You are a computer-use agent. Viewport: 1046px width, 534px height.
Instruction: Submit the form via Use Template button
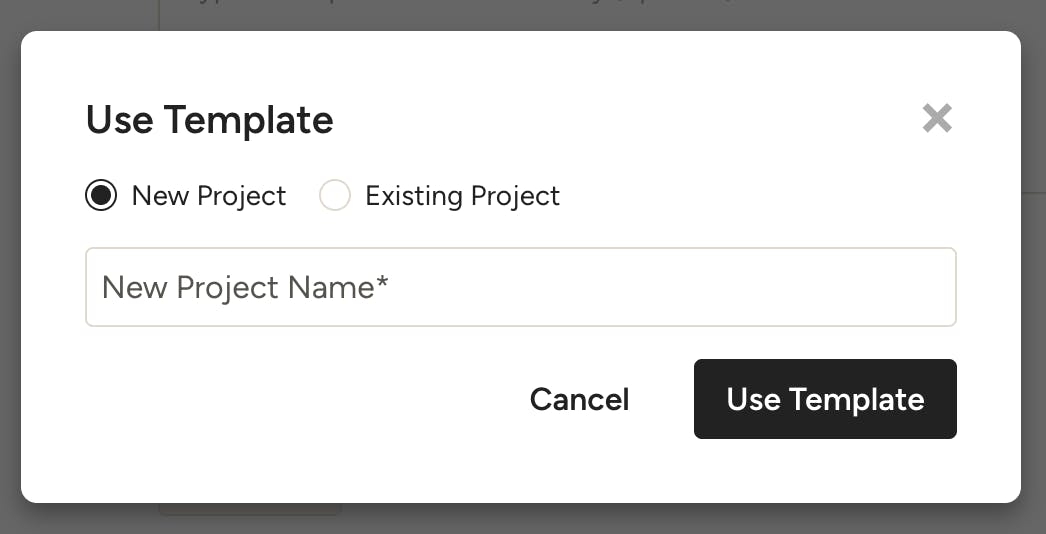tap(825, 399)
